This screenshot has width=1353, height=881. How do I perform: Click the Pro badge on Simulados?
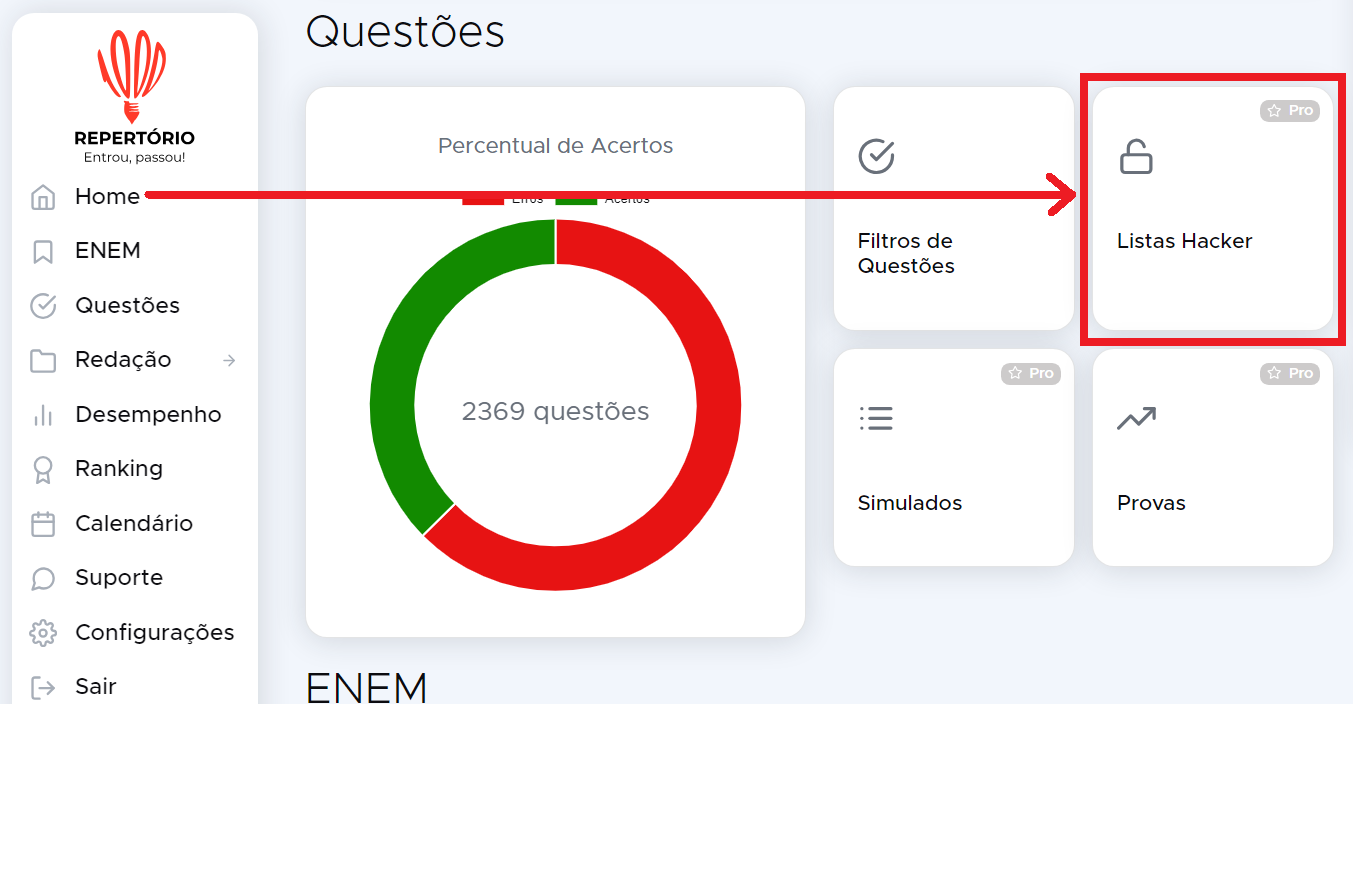coord(1031,373)
